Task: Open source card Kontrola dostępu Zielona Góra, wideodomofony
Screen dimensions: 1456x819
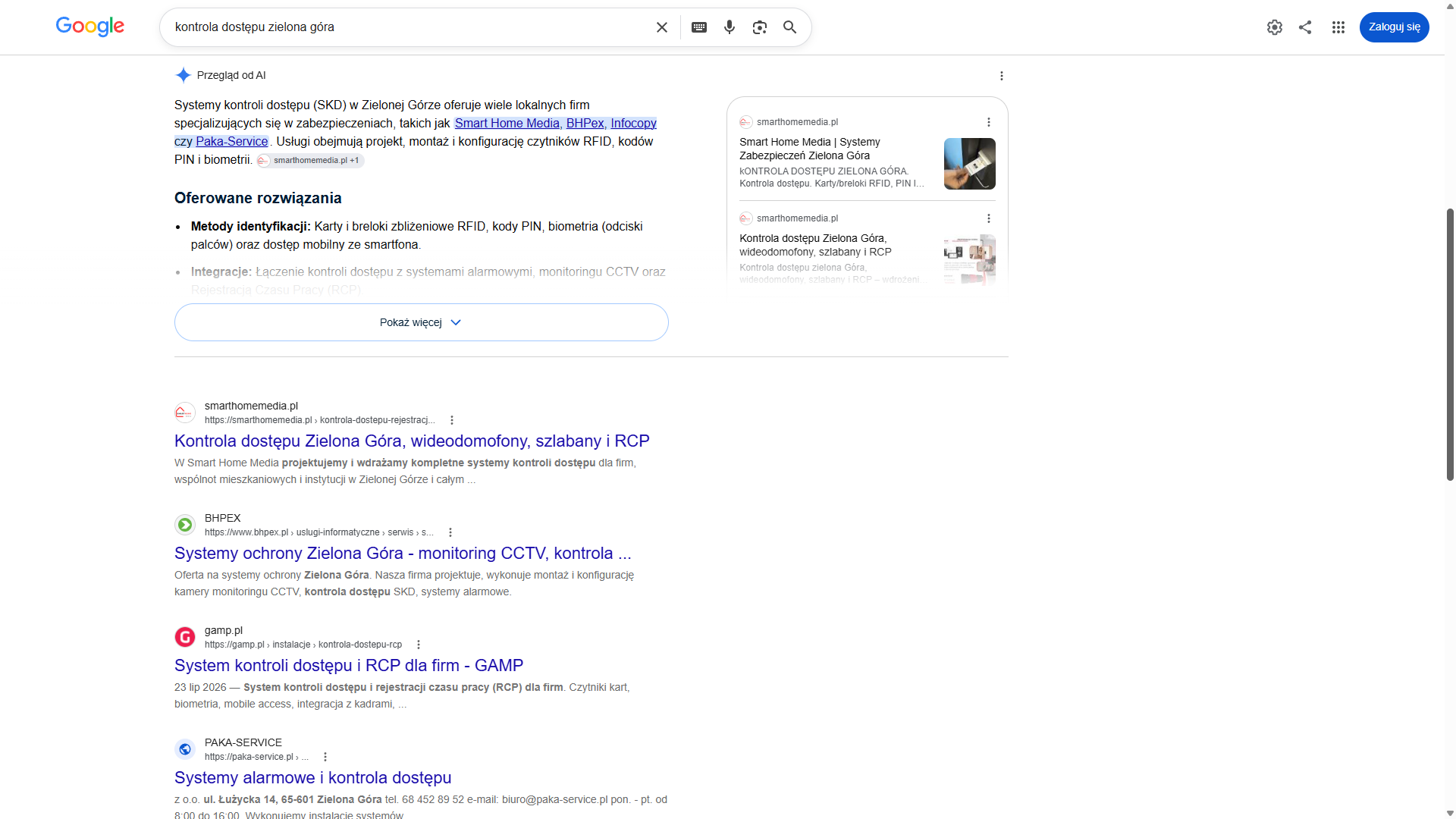Action: click(815, 245)
